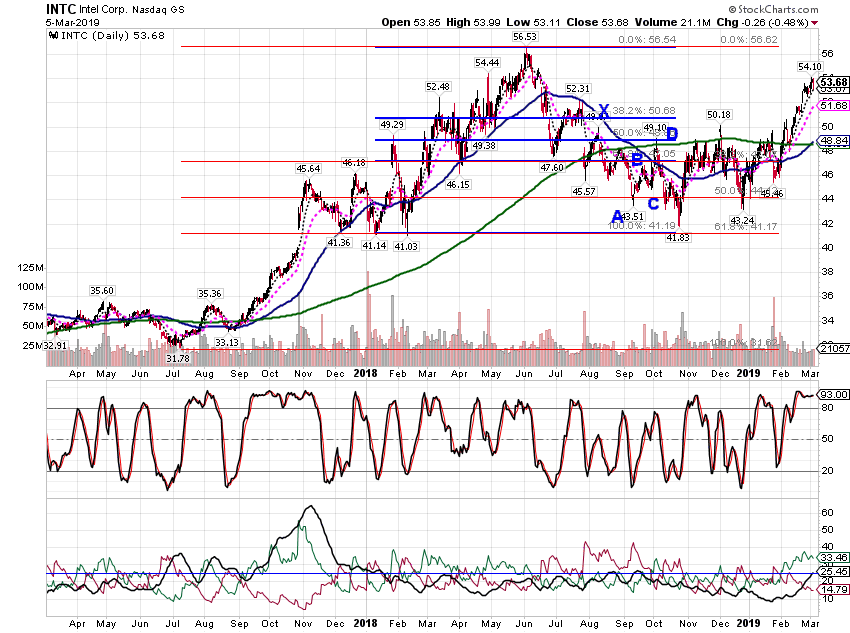The image size is (850, 633).
Task: Click the blue B pattern marker
Action: click(x=637, y=160)
